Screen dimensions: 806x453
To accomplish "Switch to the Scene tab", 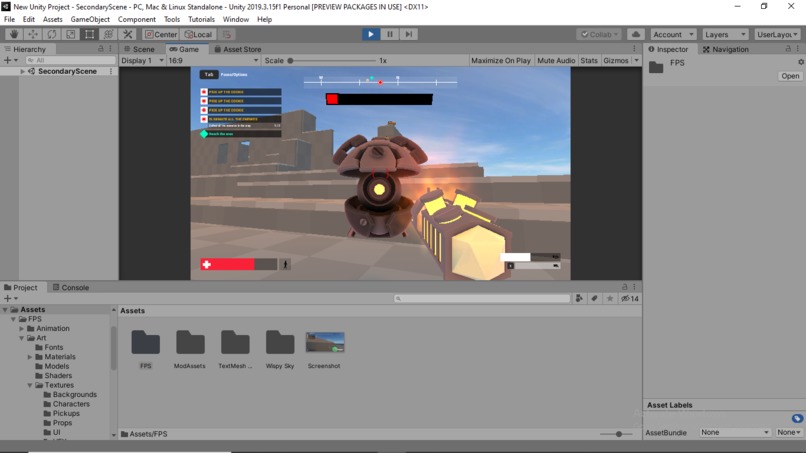I will pos(139,49).
